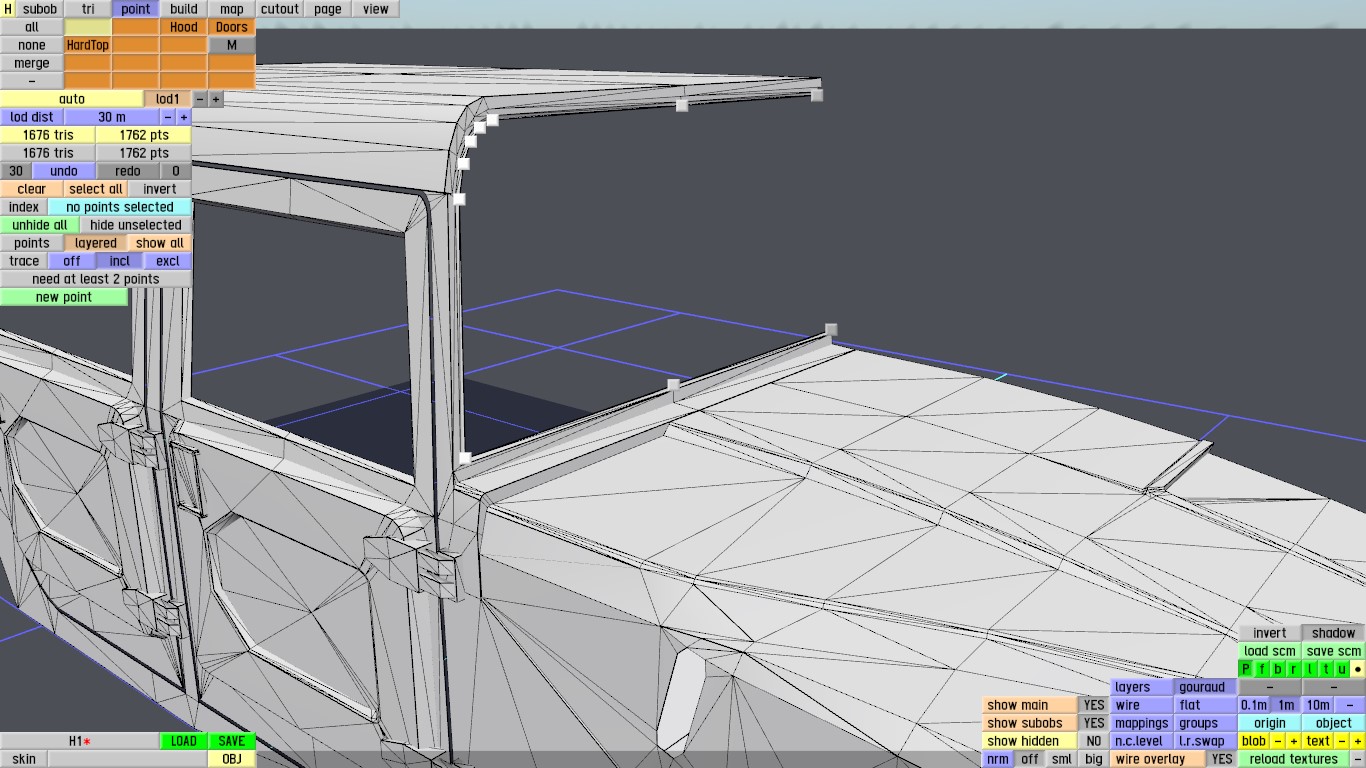Viewport: 1366px width, 768px height.
Task: Click the yellow OBJ button
Action: click(x=232, y=759)
